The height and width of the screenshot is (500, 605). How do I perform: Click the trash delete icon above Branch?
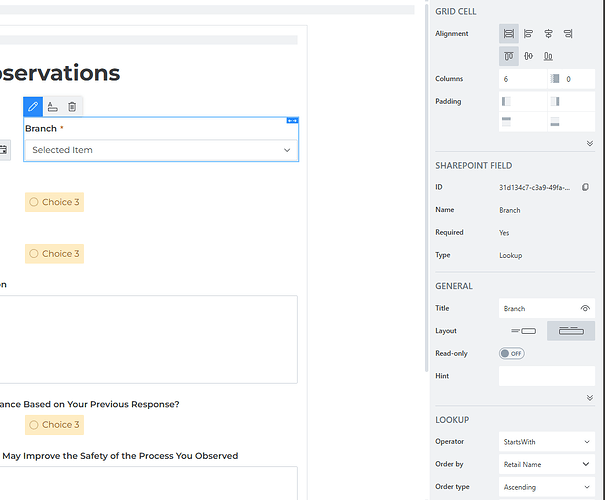tap(72, 106)
